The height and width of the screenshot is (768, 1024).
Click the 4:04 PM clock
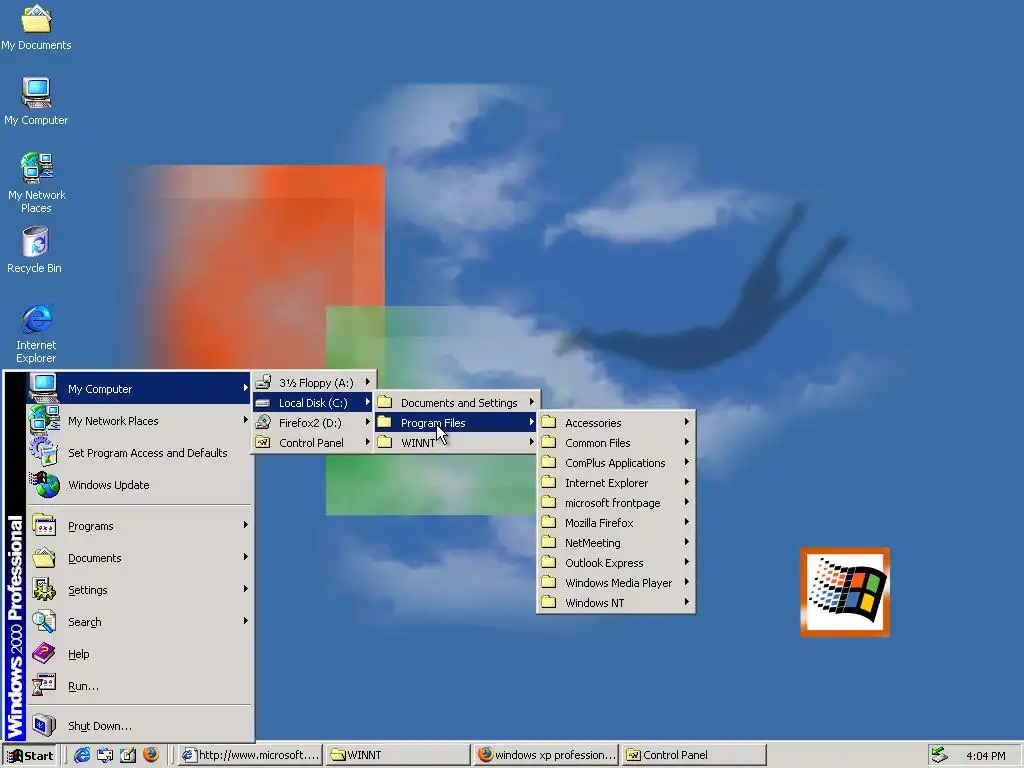[985, 756]
